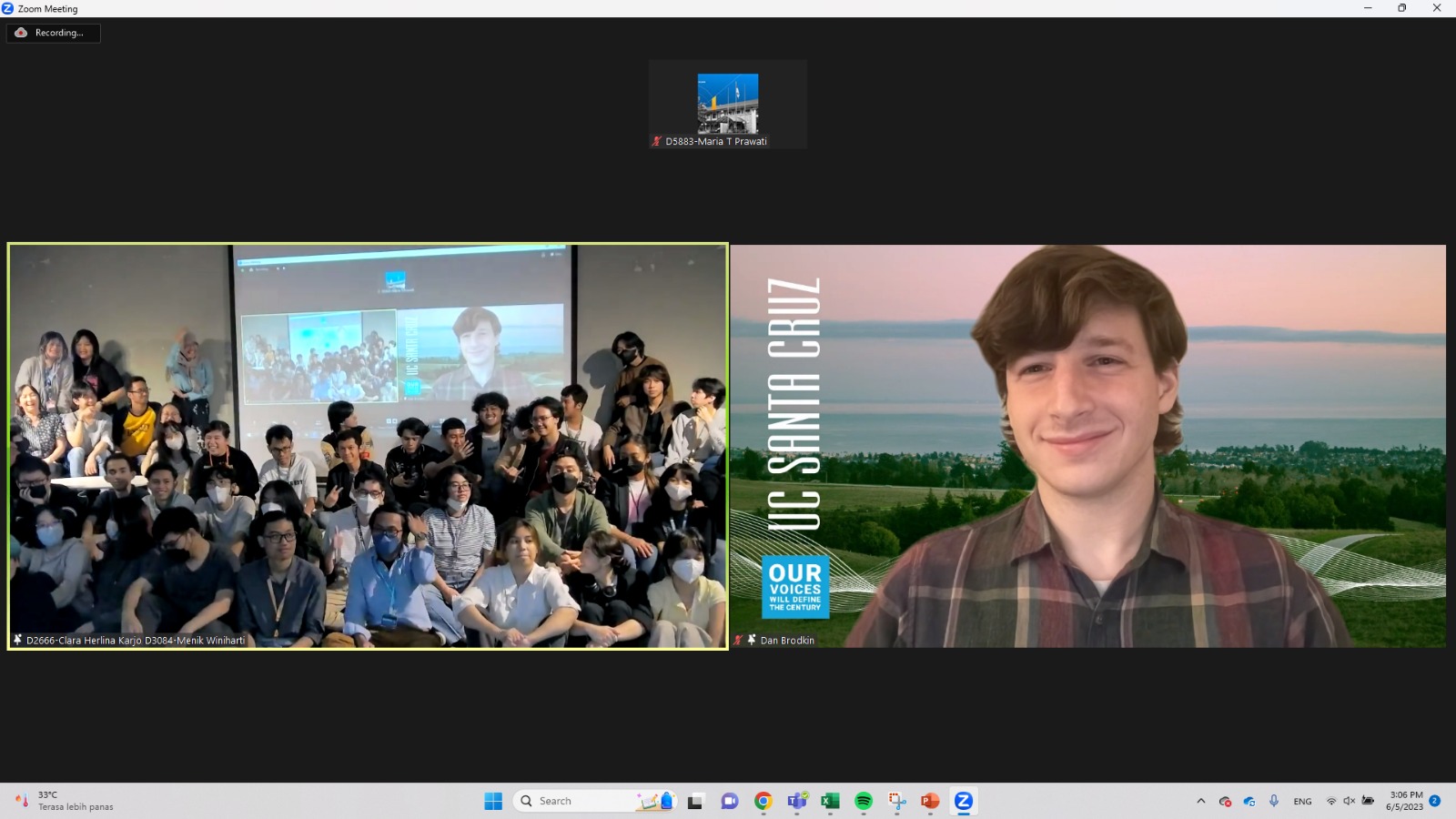Screen dimensions: 1456x819
Task: Open the ENG language switcher
Action: click(1302, 802)
